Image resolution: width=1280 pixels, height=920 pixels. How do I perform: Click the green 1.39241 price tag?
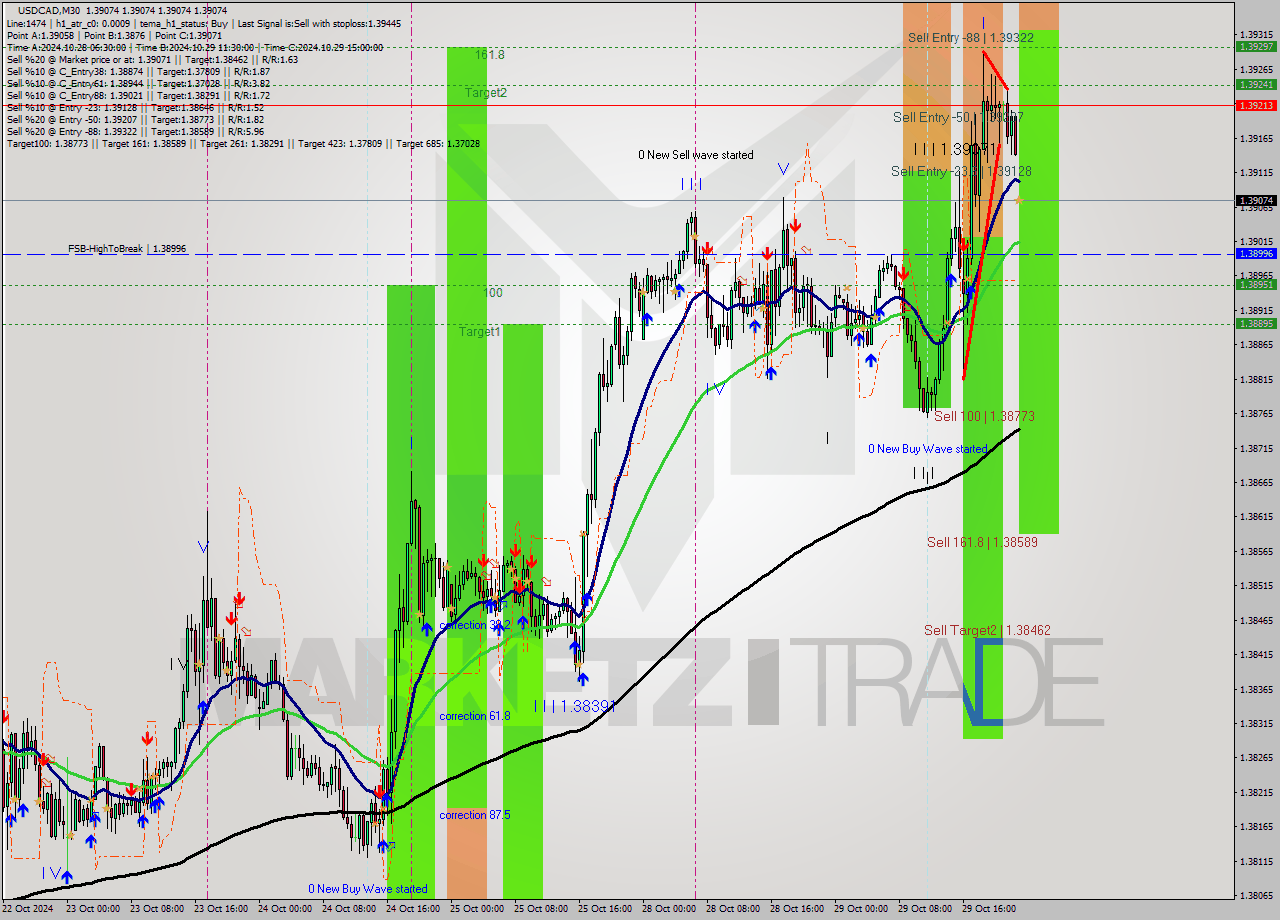click(1256, 85)
